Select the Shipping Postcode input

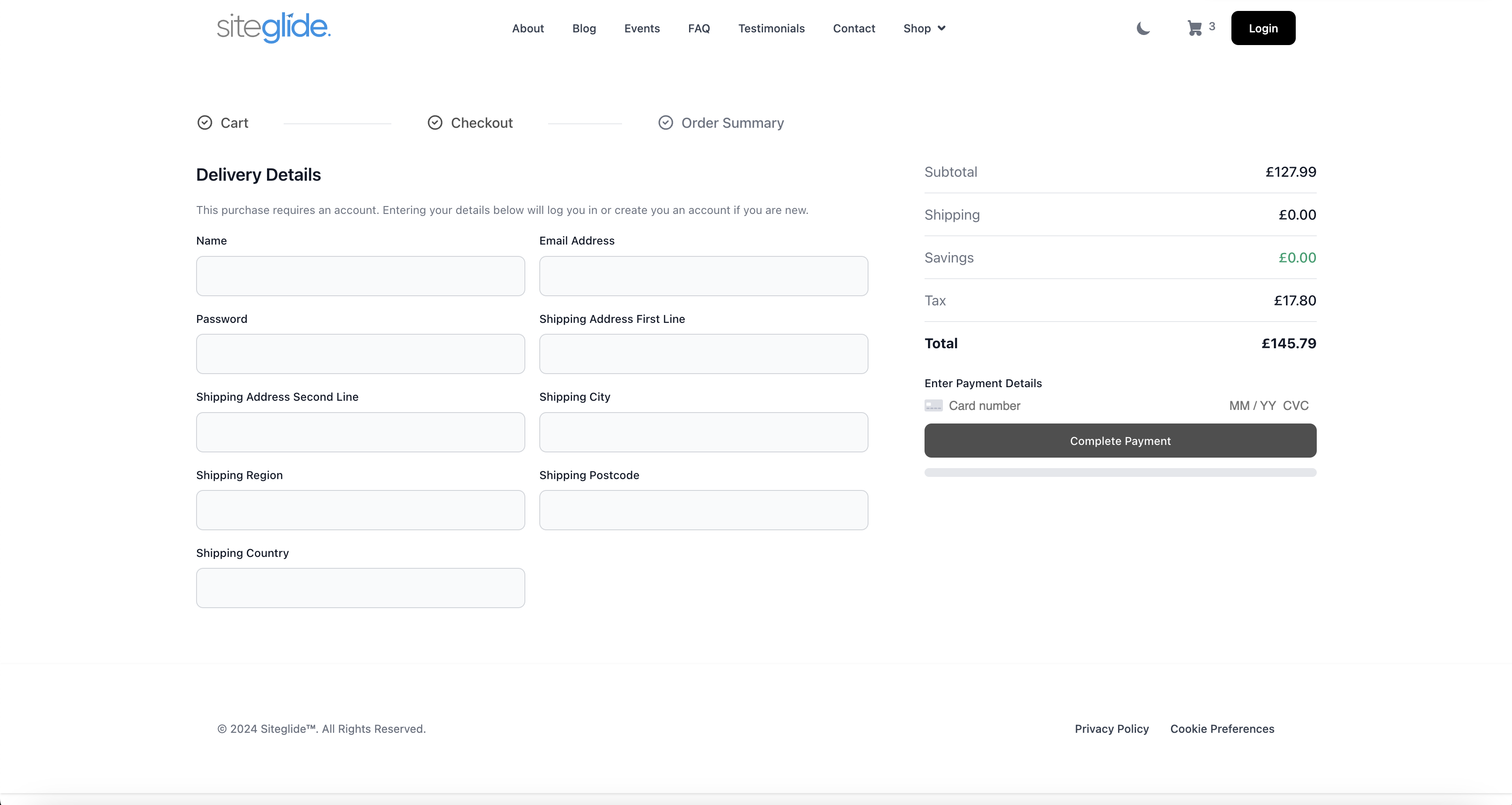coord(703,510)
